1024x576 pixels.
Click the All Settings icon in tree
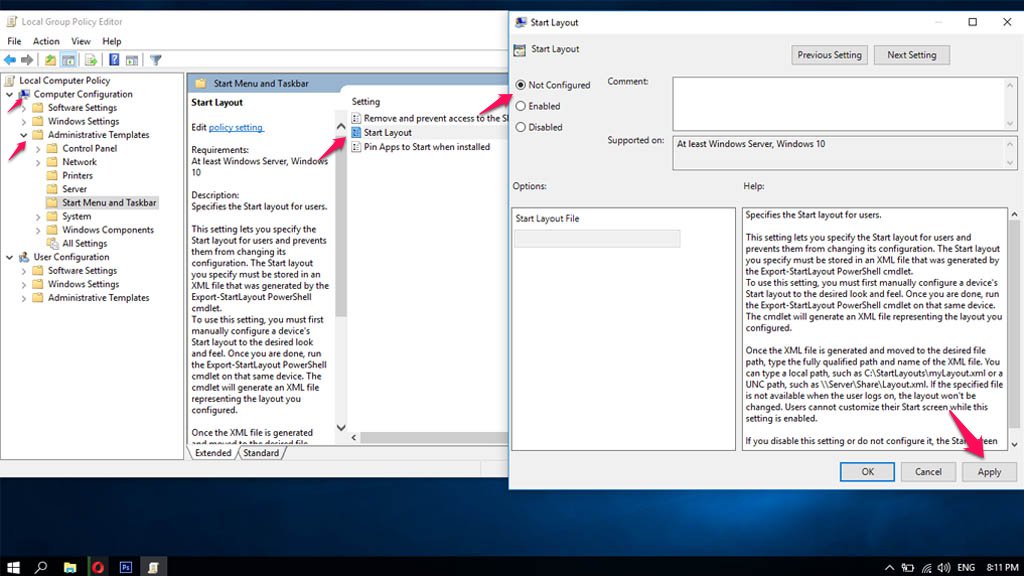tap(53, 244)
